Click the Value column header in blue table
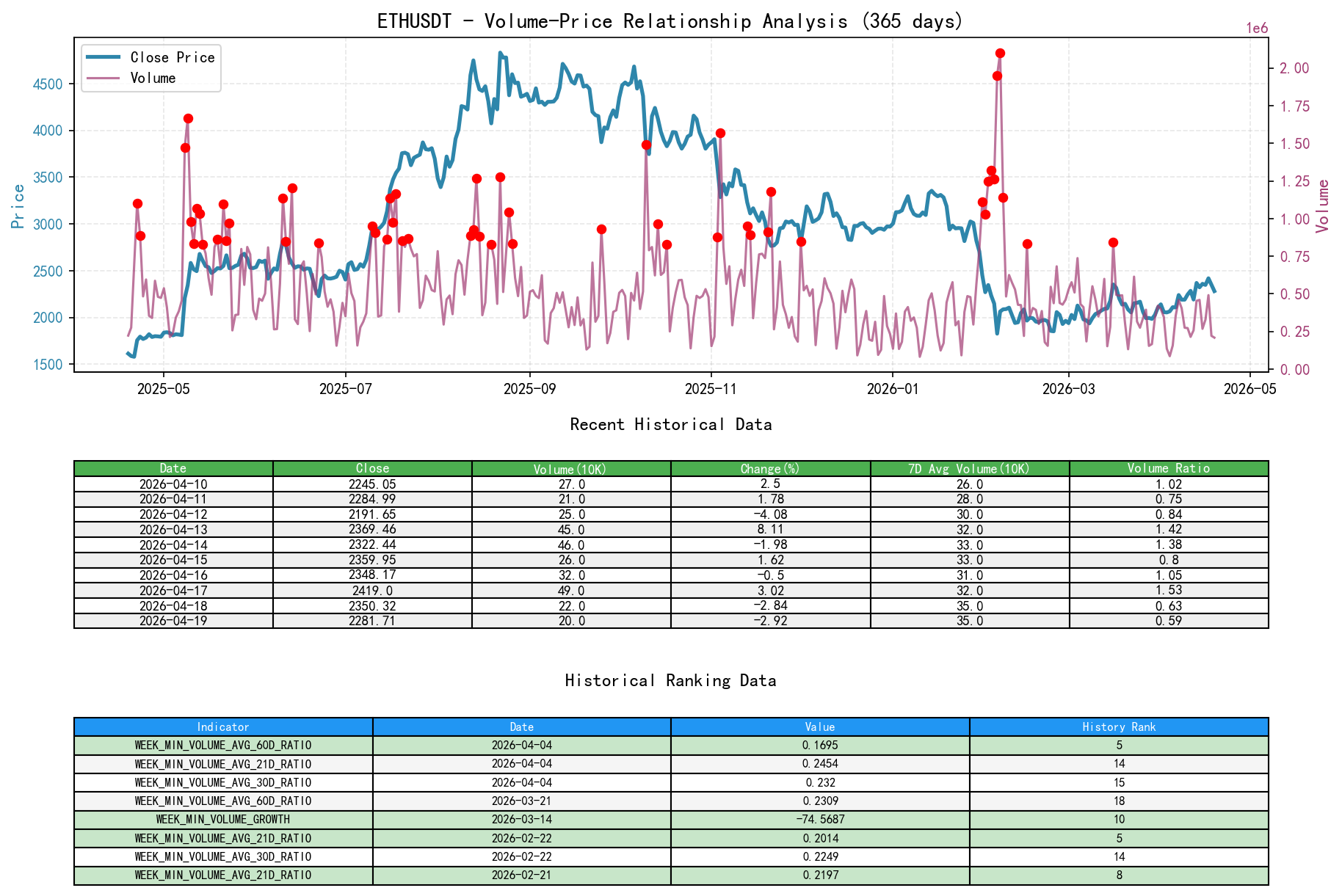Screen dimensions: 1342x896 pyautogui.click(x=820, y=726)
